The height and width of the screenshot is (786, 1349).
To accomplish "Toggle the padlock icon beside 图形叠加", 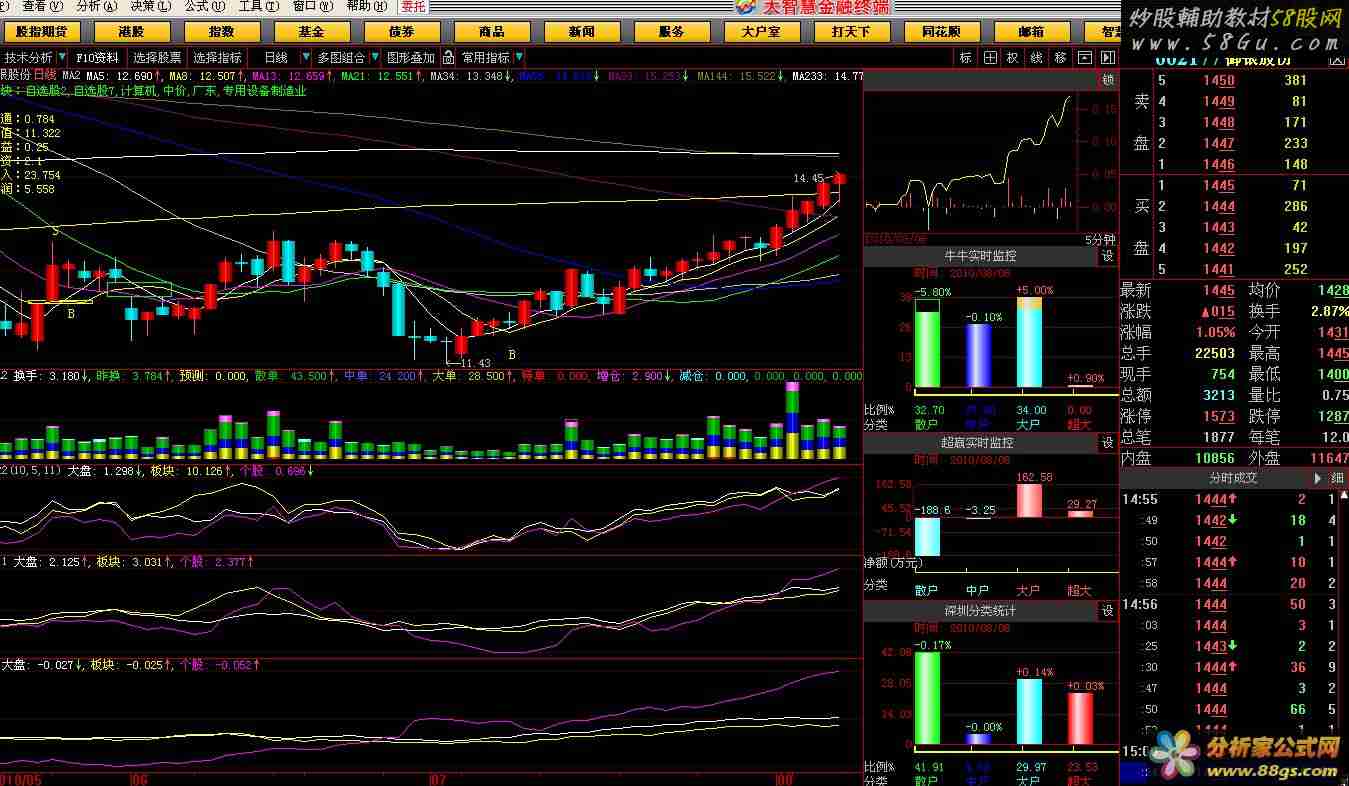I will [x=449, y=58].
